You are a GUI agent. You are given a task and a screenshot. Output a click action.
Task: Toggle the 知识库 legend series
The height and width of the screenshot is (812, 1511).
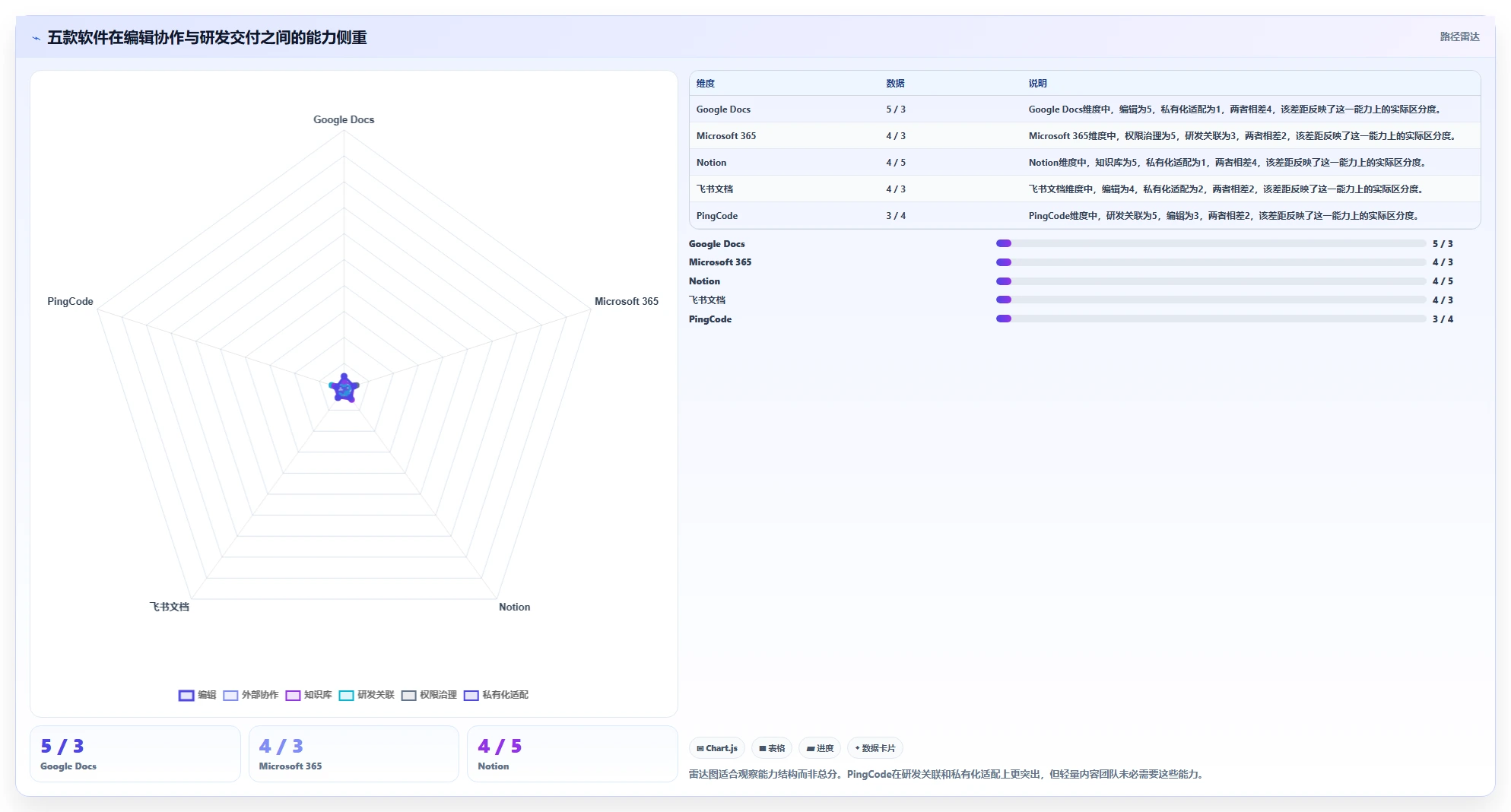(309, 695)
